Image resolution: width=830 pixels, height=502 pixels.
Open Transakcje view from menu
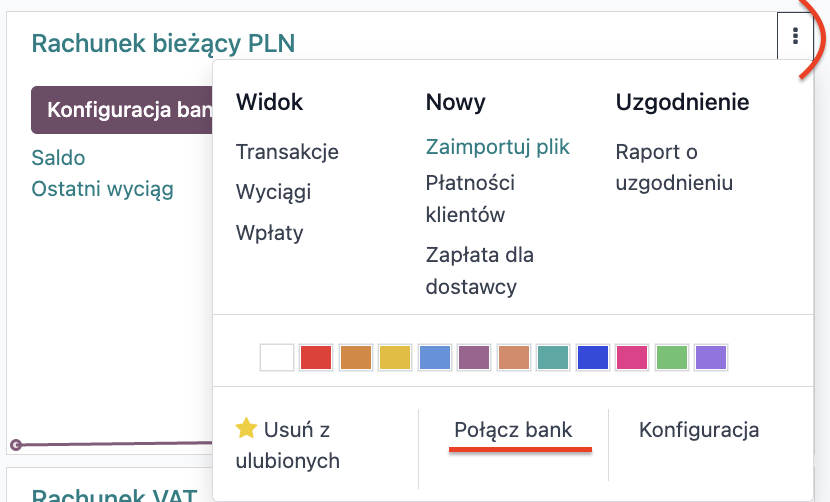[x=287, y=152]
